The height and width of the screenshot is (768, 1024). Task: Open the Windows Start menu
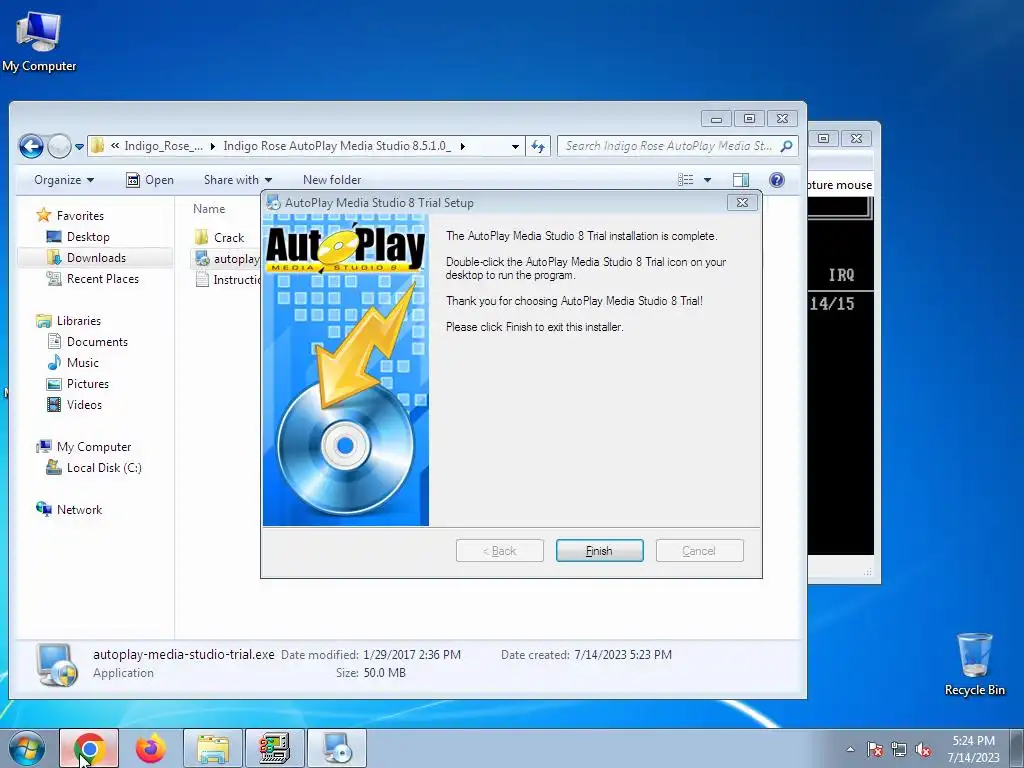[26, 748]
